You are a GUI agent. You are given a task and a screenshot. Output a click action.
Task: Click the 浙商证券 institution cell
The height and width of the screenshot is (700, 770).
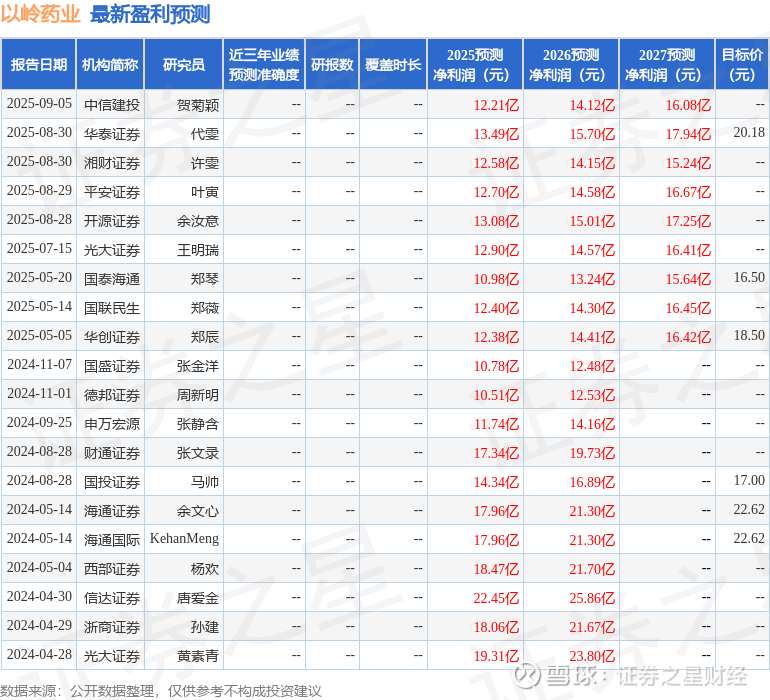point(112,626)
